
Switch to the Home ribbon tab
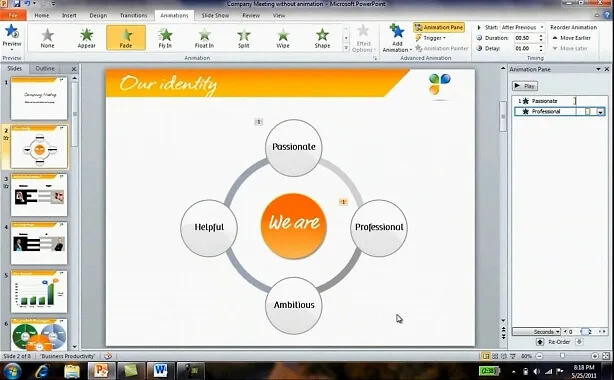[x=42, y=15]
